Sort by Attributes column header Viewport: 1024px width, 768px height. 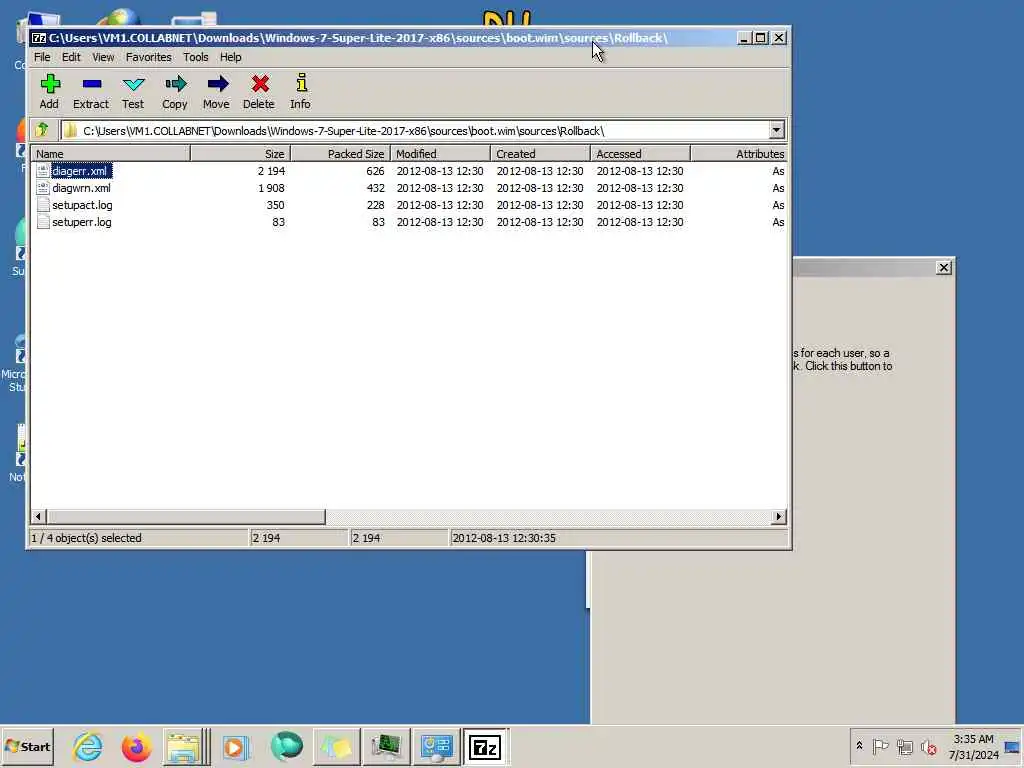[739, 153]
